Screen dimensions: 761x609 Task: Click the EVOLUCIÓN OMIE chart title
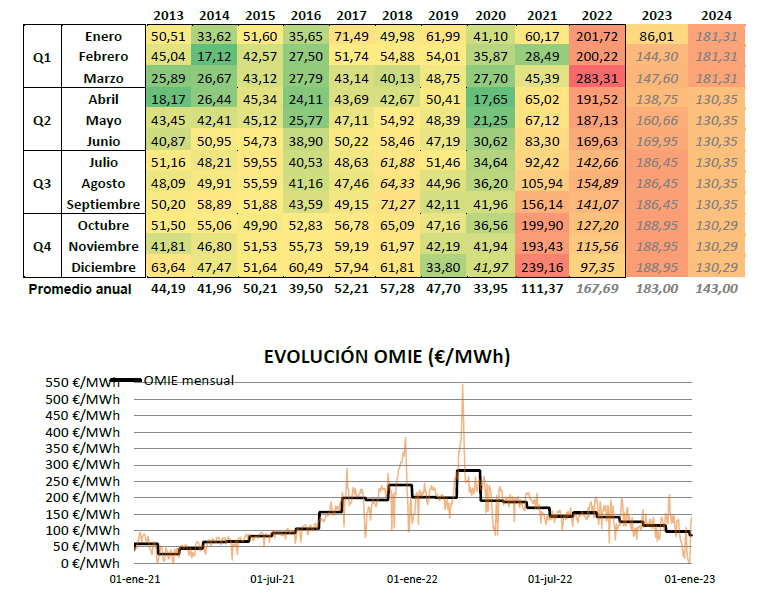click(387, 357)
